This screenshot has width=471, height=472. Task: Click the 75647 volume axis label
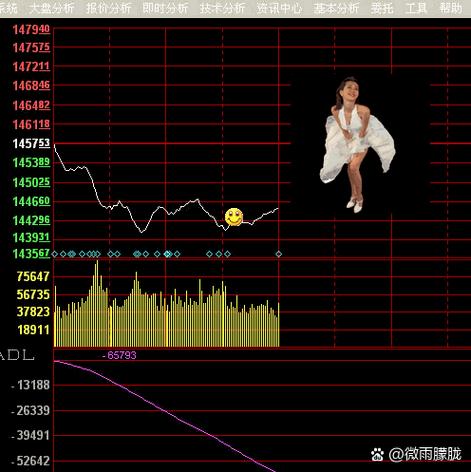(x=33, y=276)
